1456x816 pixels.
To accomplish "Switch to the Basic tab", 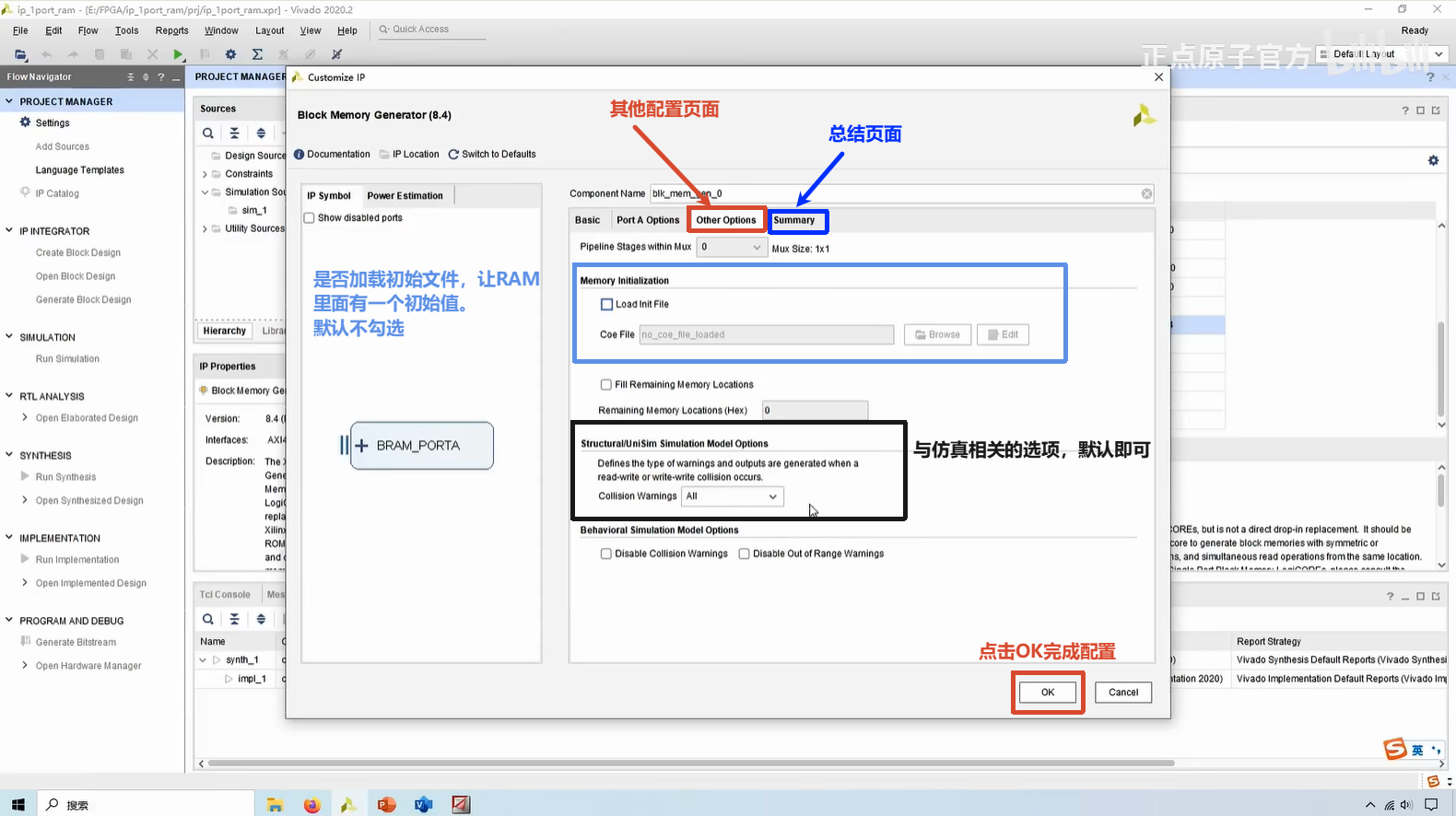I will click(588, 220).
